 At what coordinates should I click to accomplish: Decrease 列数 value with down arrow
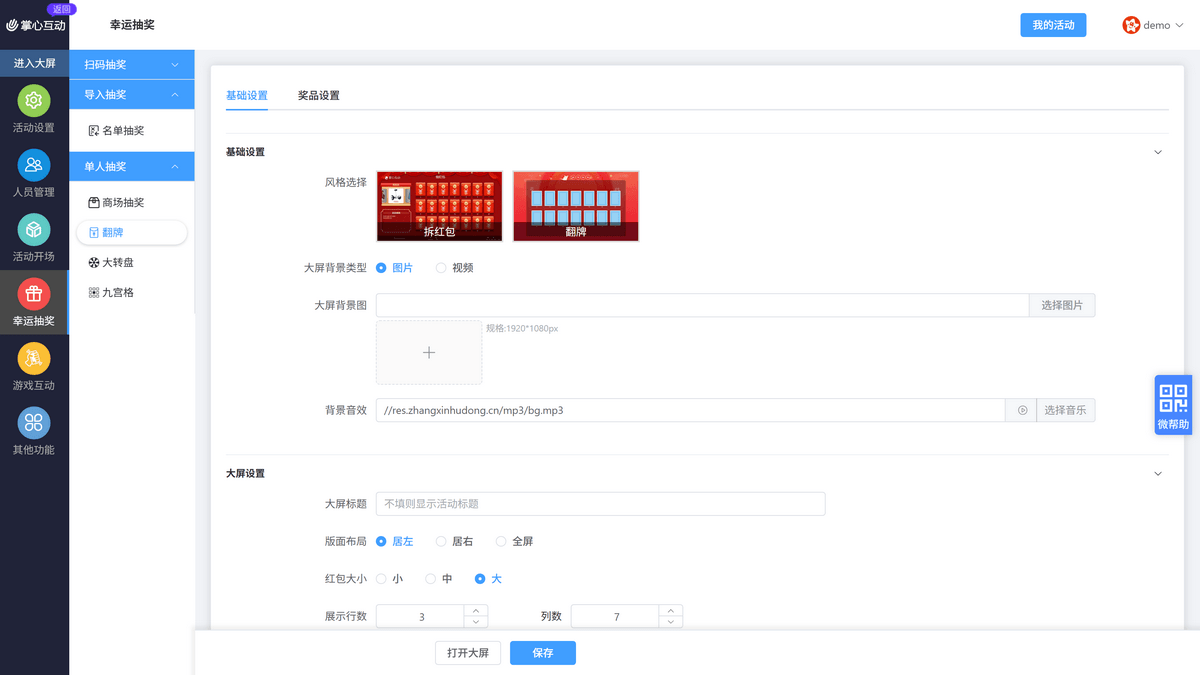(671, 622)
